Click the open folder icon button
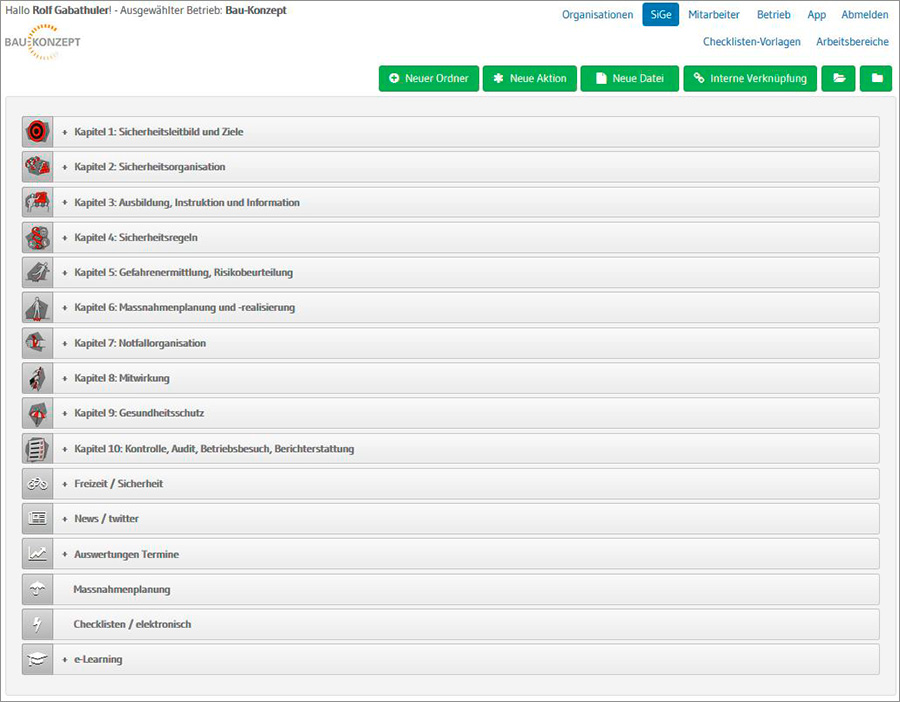 [x=837, y=79]
